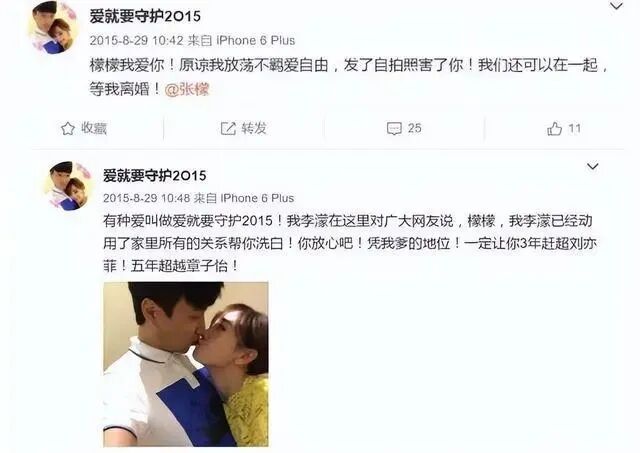Like the first post with thumbs-up icon

coord(554,129)
